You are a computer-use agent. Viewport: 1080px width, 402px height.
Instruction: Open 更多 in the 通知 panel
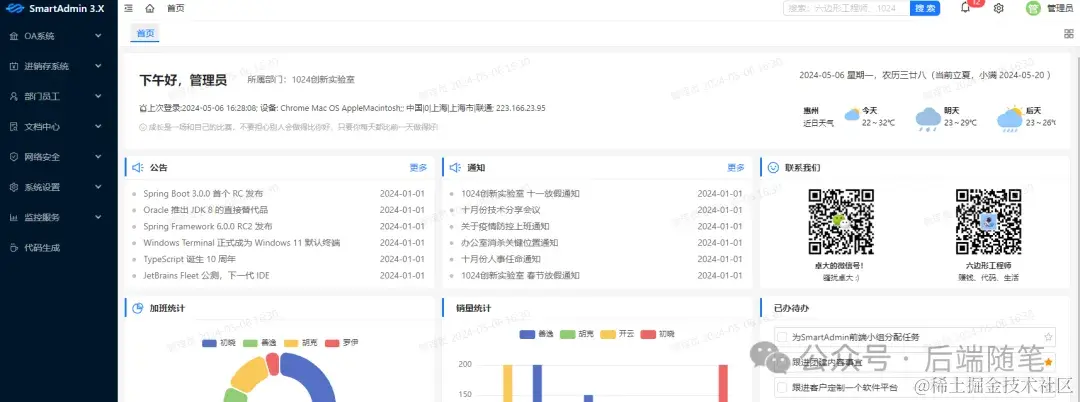tap(736, 167)
